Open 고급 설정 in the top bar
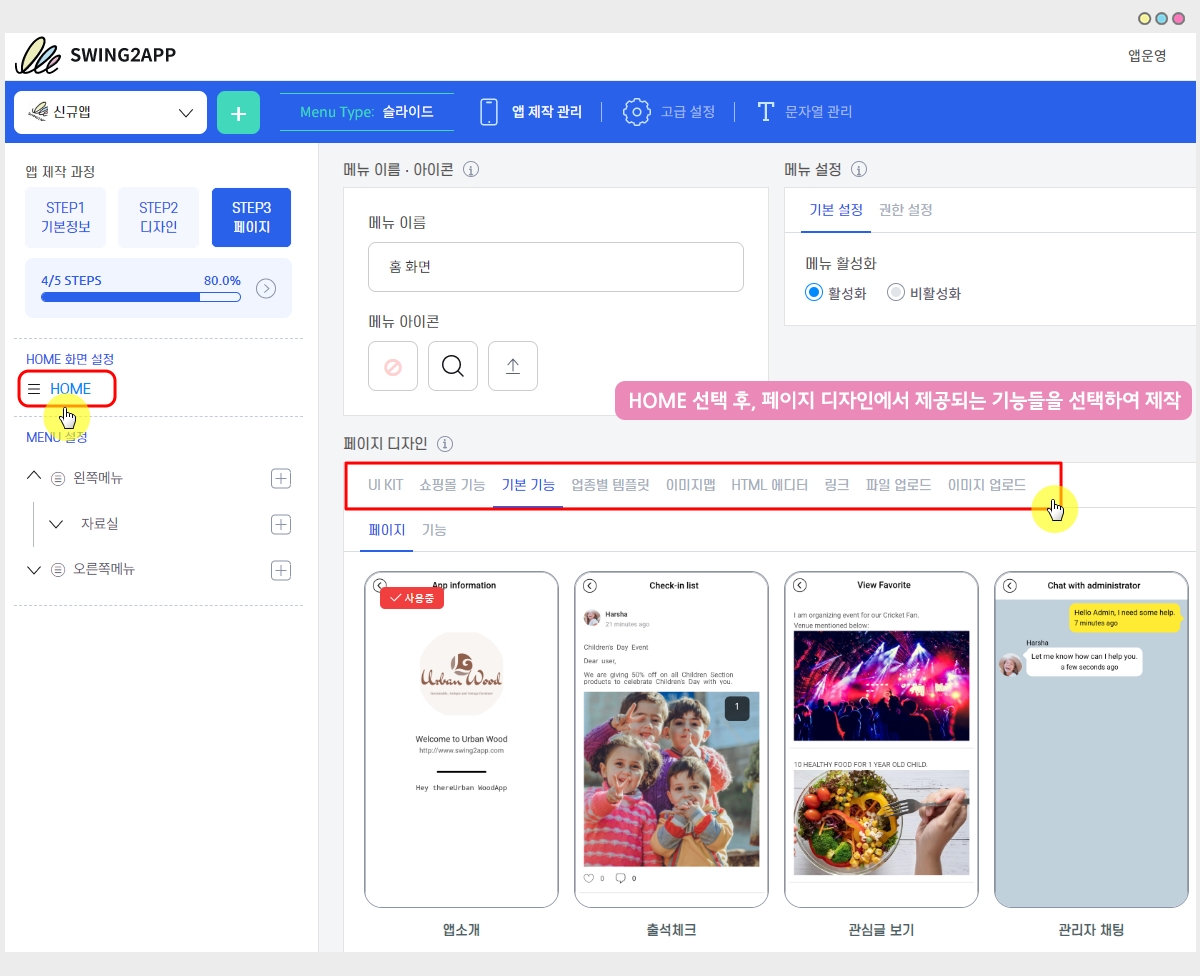Image resolution: width=1200 pixels, height=976 pixels. click(x=669, y=112)
